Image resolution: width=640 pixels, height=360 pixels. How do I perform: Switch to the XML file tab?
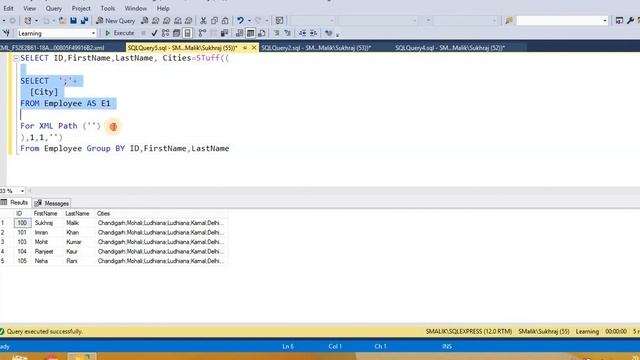coord(52,48)
